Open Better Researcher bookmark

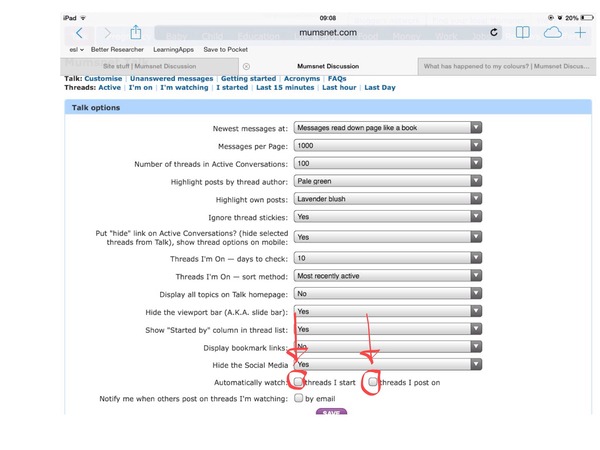pyautogui.click(x=117, y=49)
